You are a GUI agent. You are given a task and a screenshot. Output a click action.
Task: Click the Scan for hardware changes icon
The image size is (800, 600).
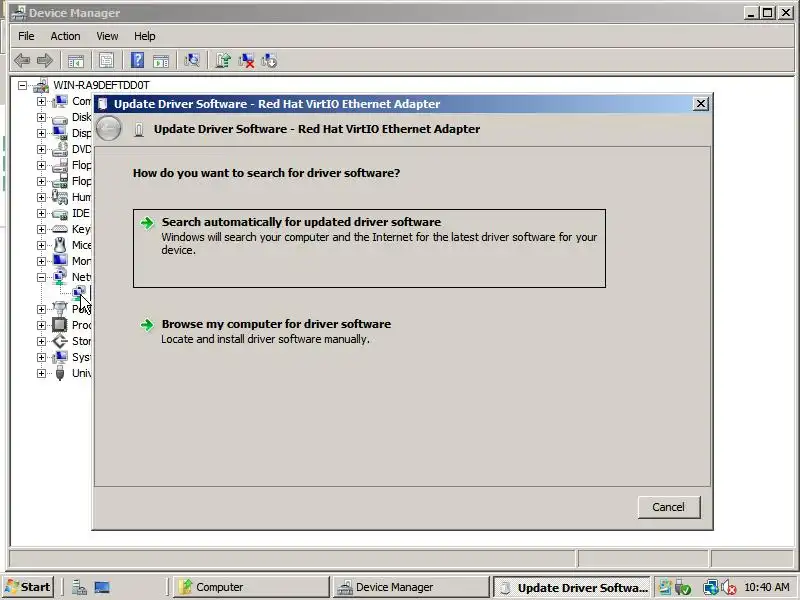point(192,61)
